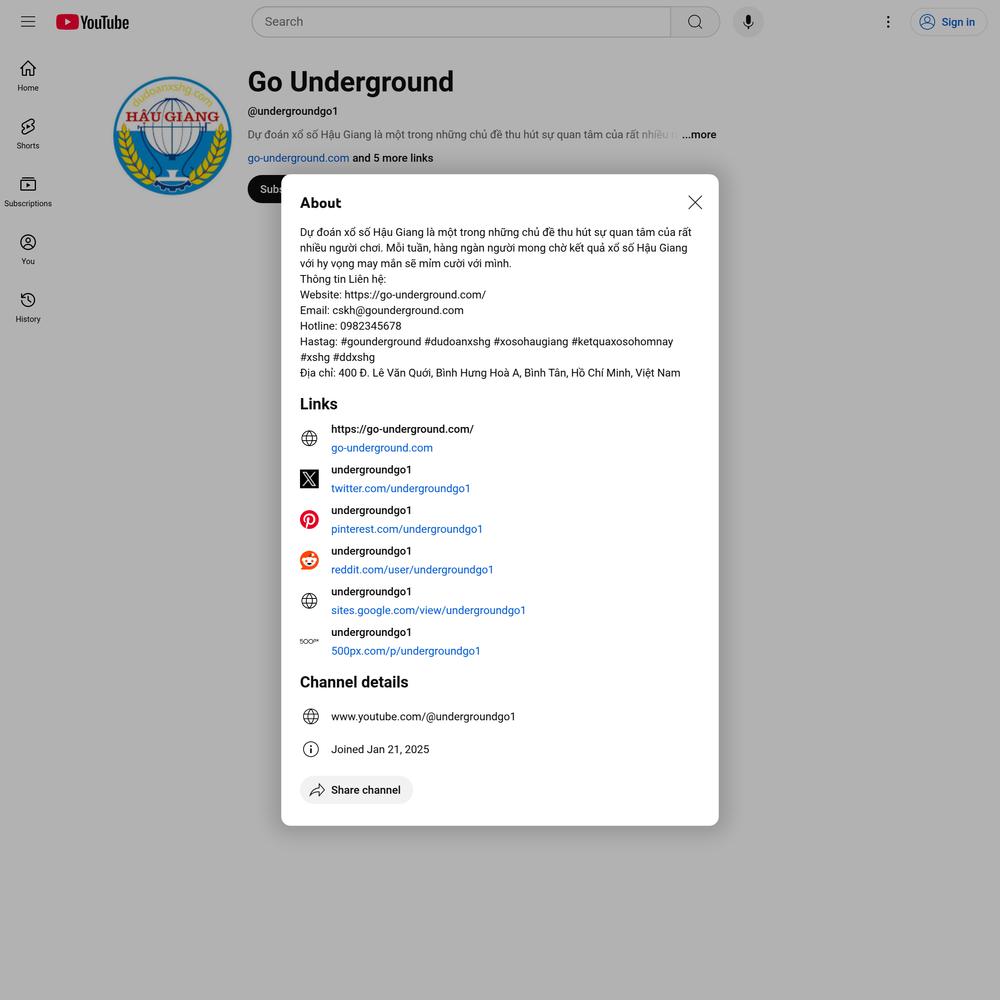Viewport: 1000px width, 1000px height.
Task: Open the reddit.com/user/undergroundgo1 link
Action: [x=412, y=570]
